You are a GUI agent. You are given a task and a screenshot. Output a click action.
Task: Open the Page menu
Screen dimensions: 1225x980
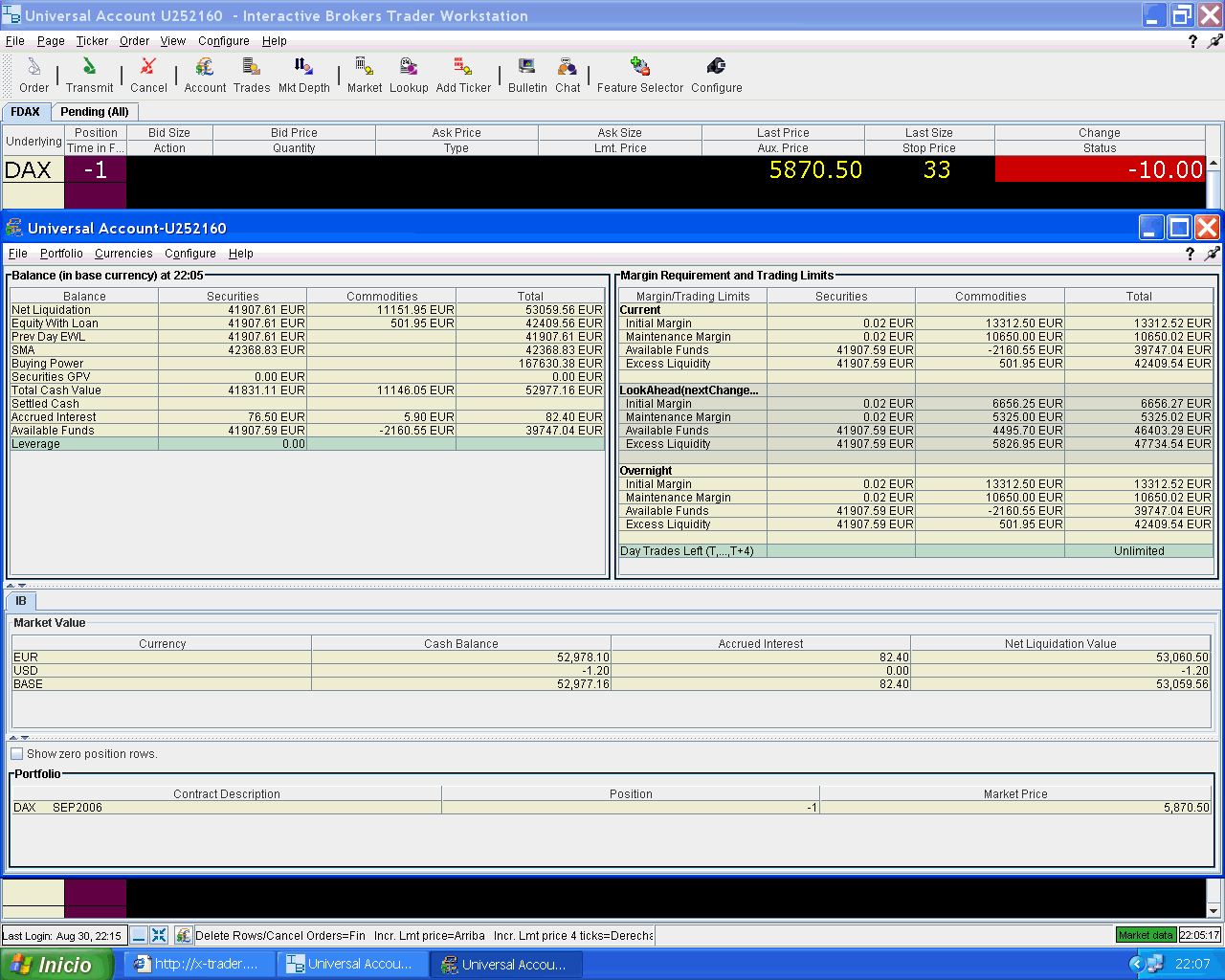51,41
